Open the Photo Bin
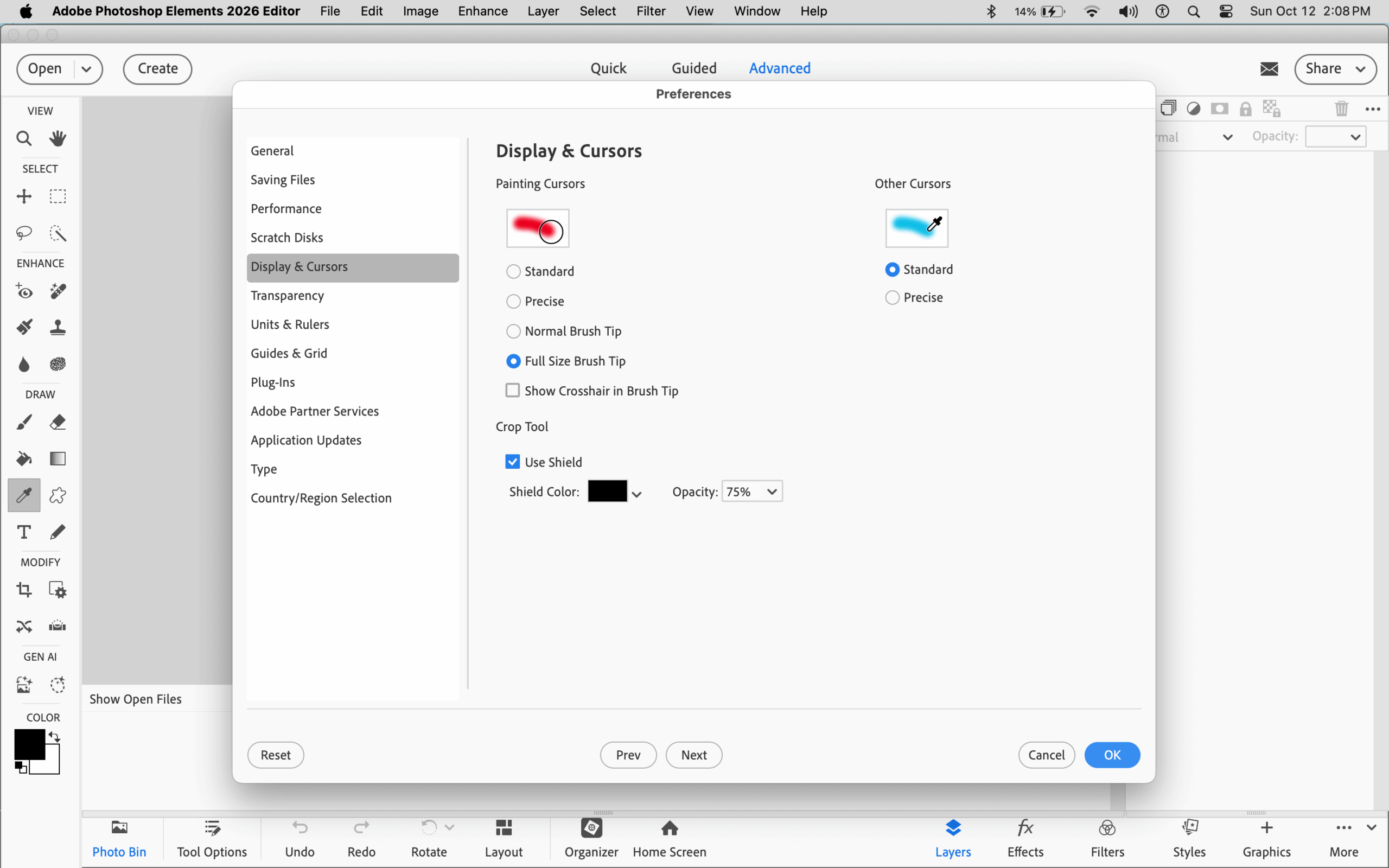The height and width of the screenshot is (868, 1389). pos(119,838)
